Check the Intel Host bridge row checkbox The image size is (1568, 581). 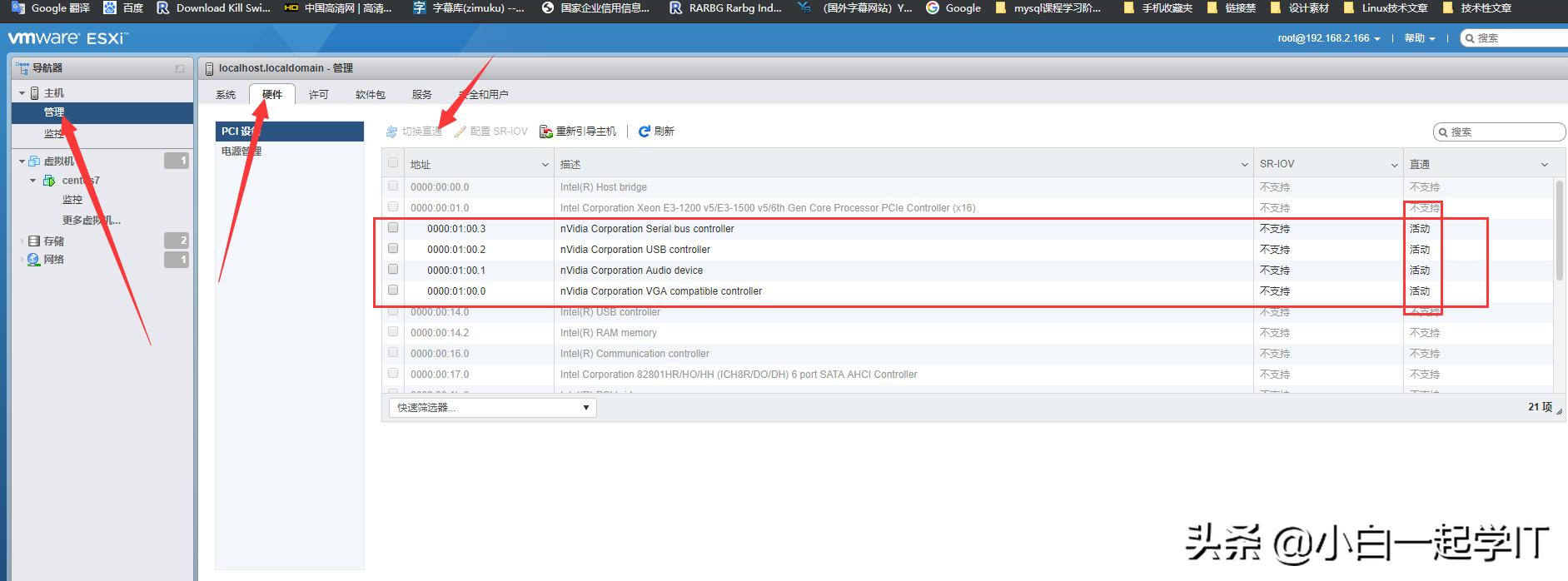coord(393,186)
